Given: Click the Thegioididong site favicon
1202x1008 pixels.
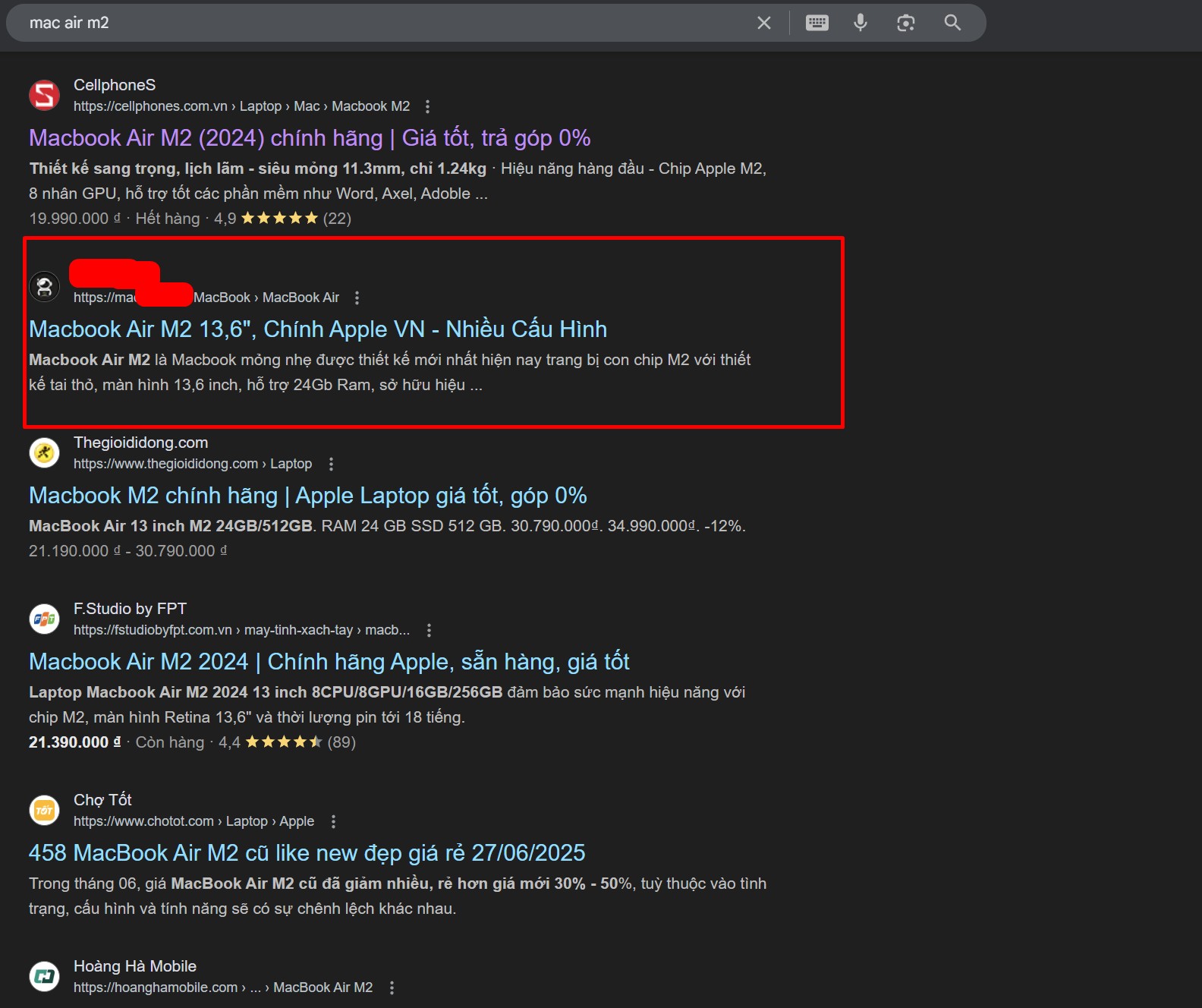Looking at the screenshot, I should (x=44, y=453).
